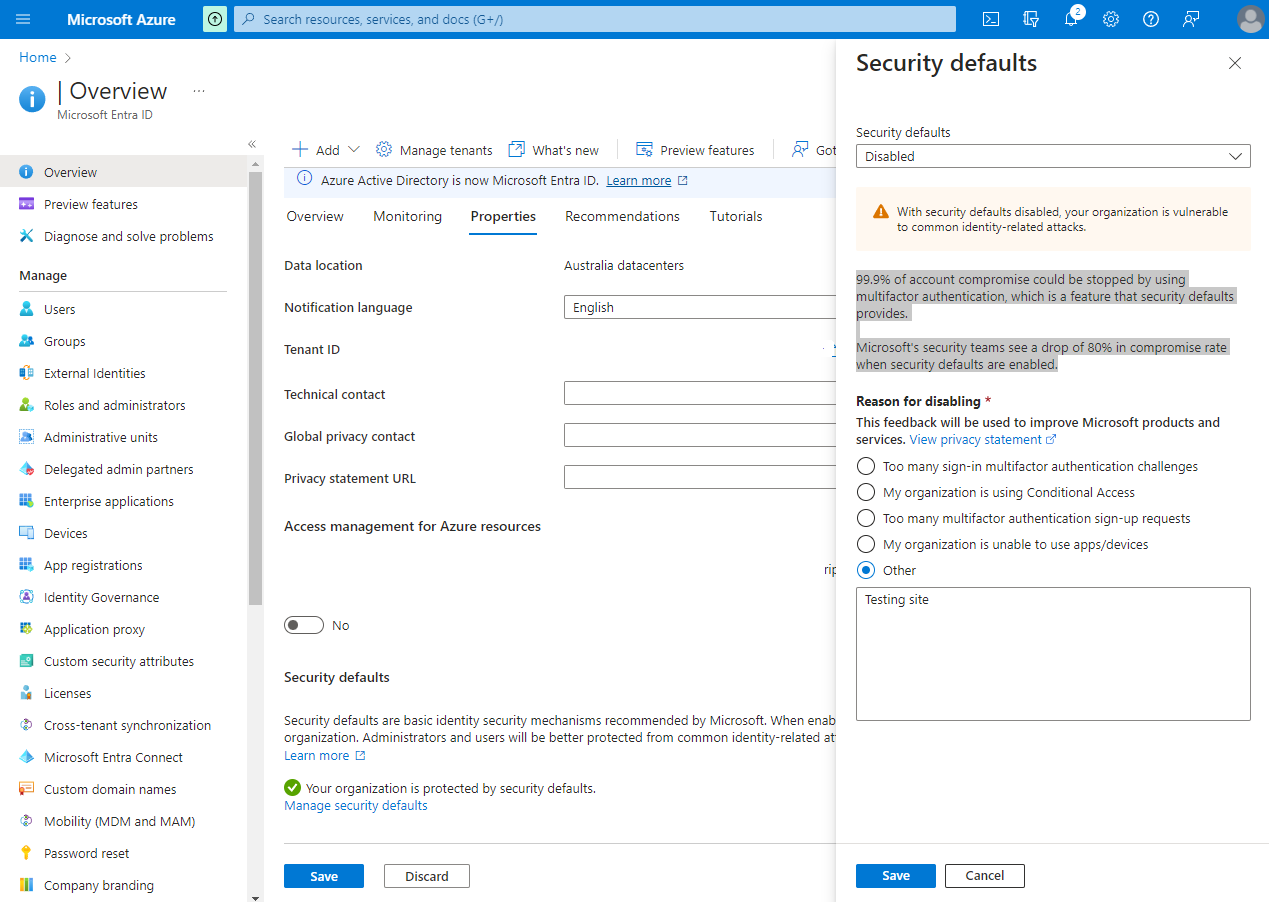Select 'Too many multifactor authentication sign-up requests'
The height and width of the screenshot is (902, 1269).
point(866,518)
